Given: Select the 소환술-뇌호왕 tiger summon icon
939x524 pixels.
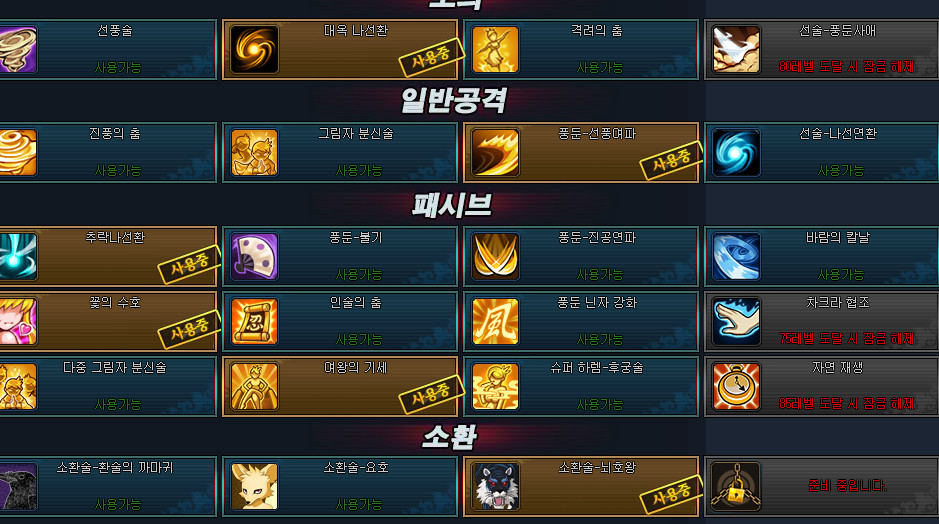Looking at the screenshot, I should (x=495, y=486).
